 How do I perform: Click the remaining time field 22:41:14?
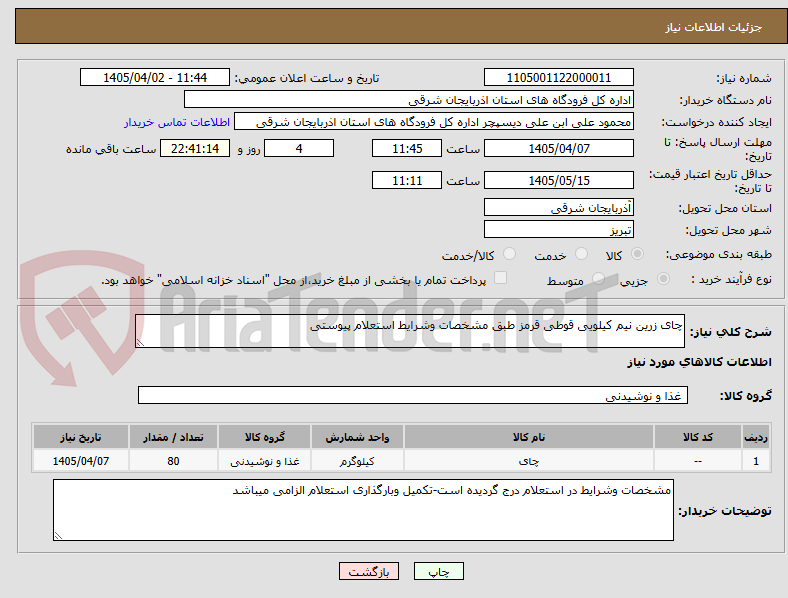pyautogui.click(x=195, y=148)
